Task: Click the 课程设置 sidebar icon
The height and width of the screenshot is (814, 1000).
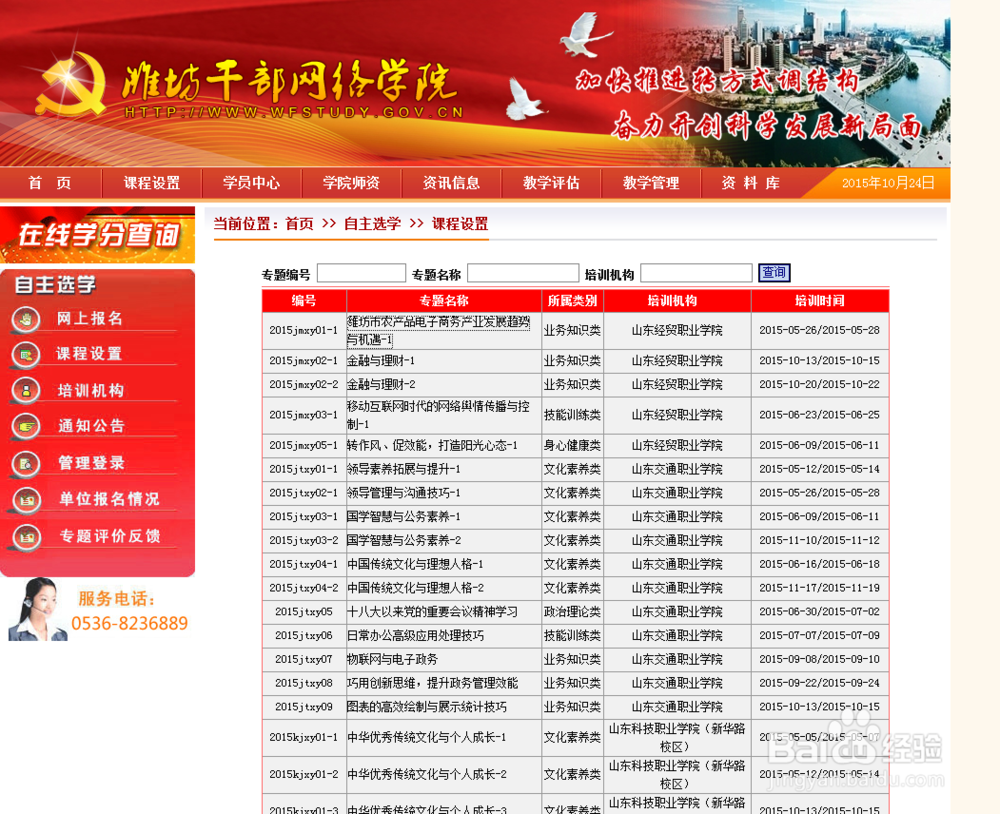Action: click(26, 355)
